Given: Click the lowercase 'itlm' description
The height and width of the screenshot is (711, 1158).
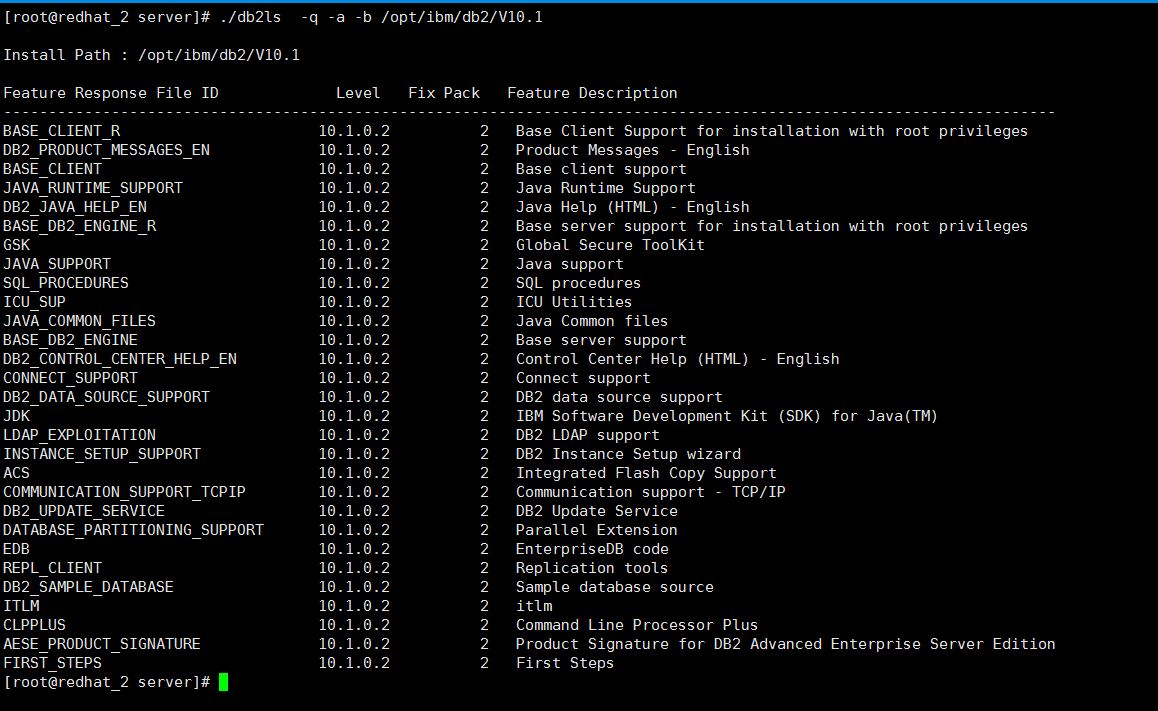Looking at the screenshot, I should (x=534, y=606).
